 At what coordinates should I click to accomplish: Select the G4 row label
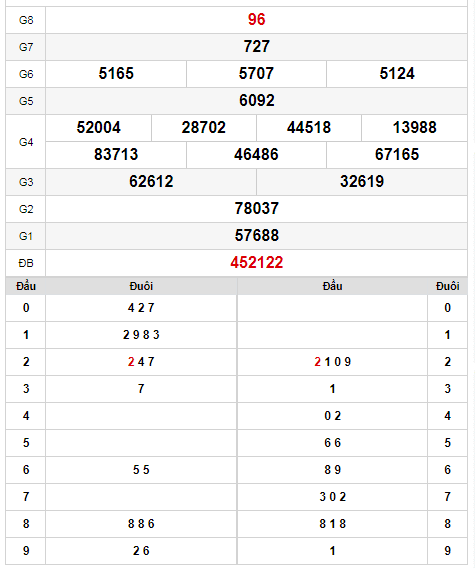coord(26,142)
